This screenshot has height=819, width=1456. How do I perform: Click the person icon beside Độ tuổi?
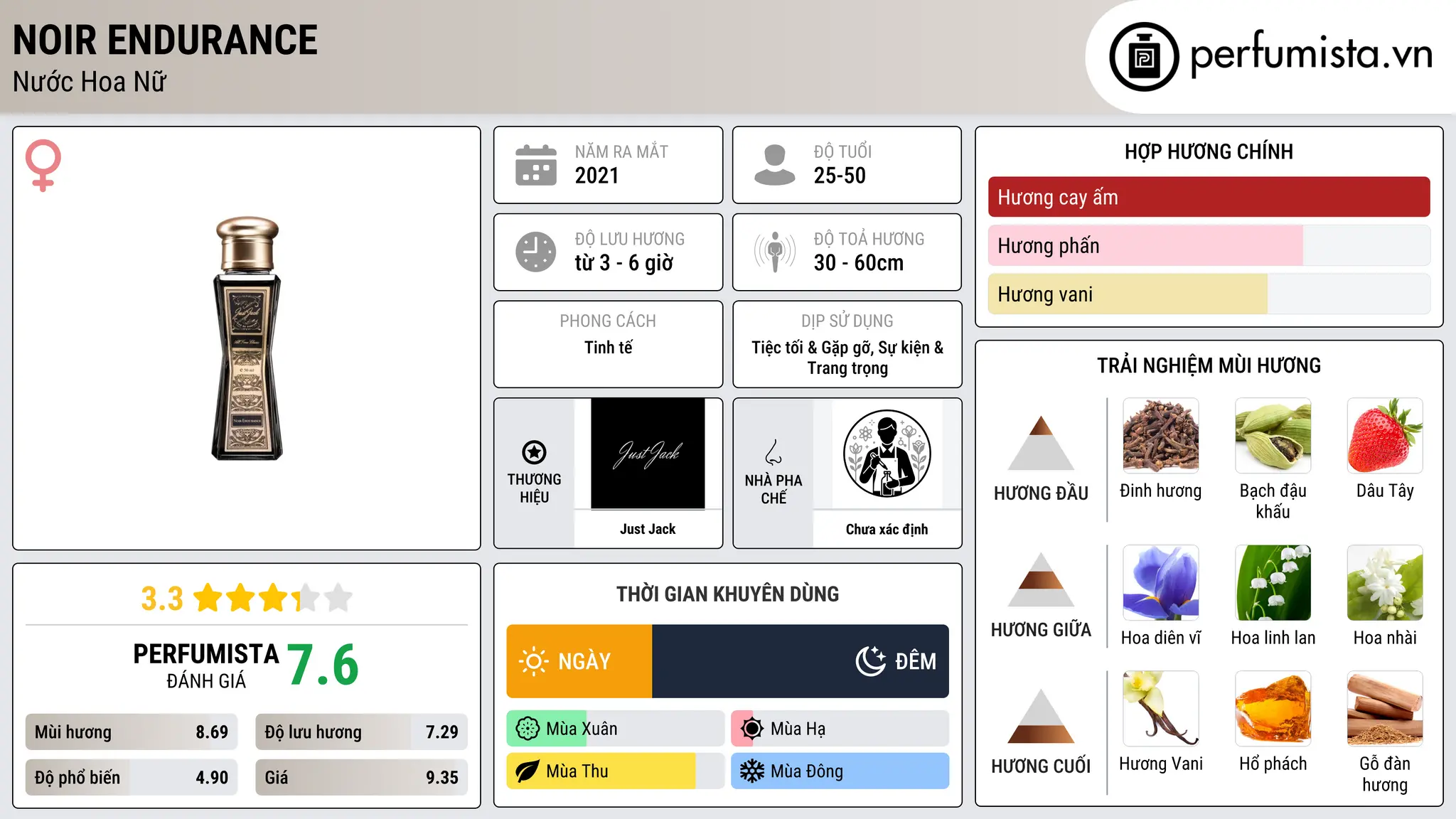[x=775, y=165]
